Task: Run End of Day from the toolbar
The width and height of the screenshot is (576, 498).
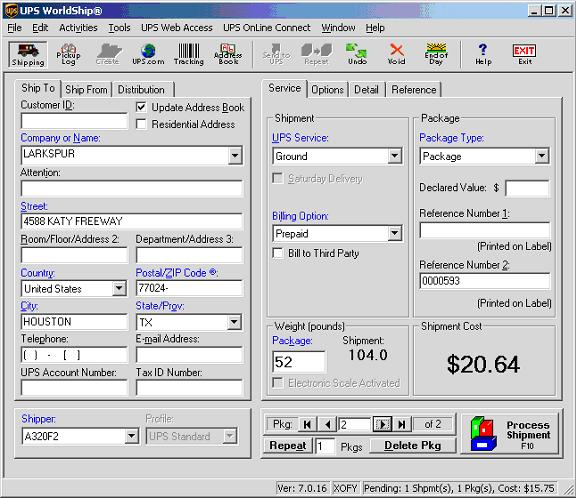Action: tap(436, 54)
